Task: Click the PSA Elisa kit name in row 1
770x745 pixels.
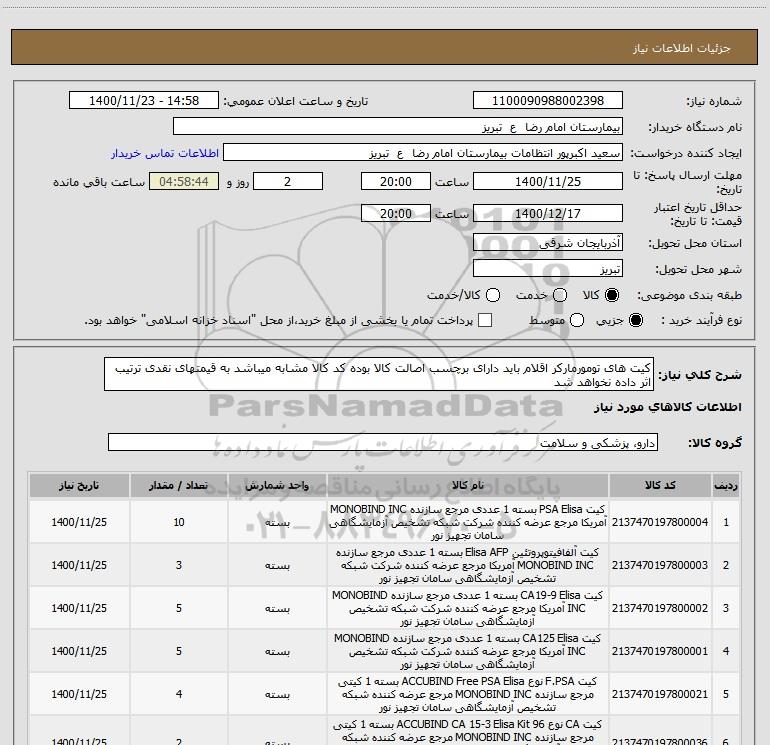Action: tap(468, 522)
